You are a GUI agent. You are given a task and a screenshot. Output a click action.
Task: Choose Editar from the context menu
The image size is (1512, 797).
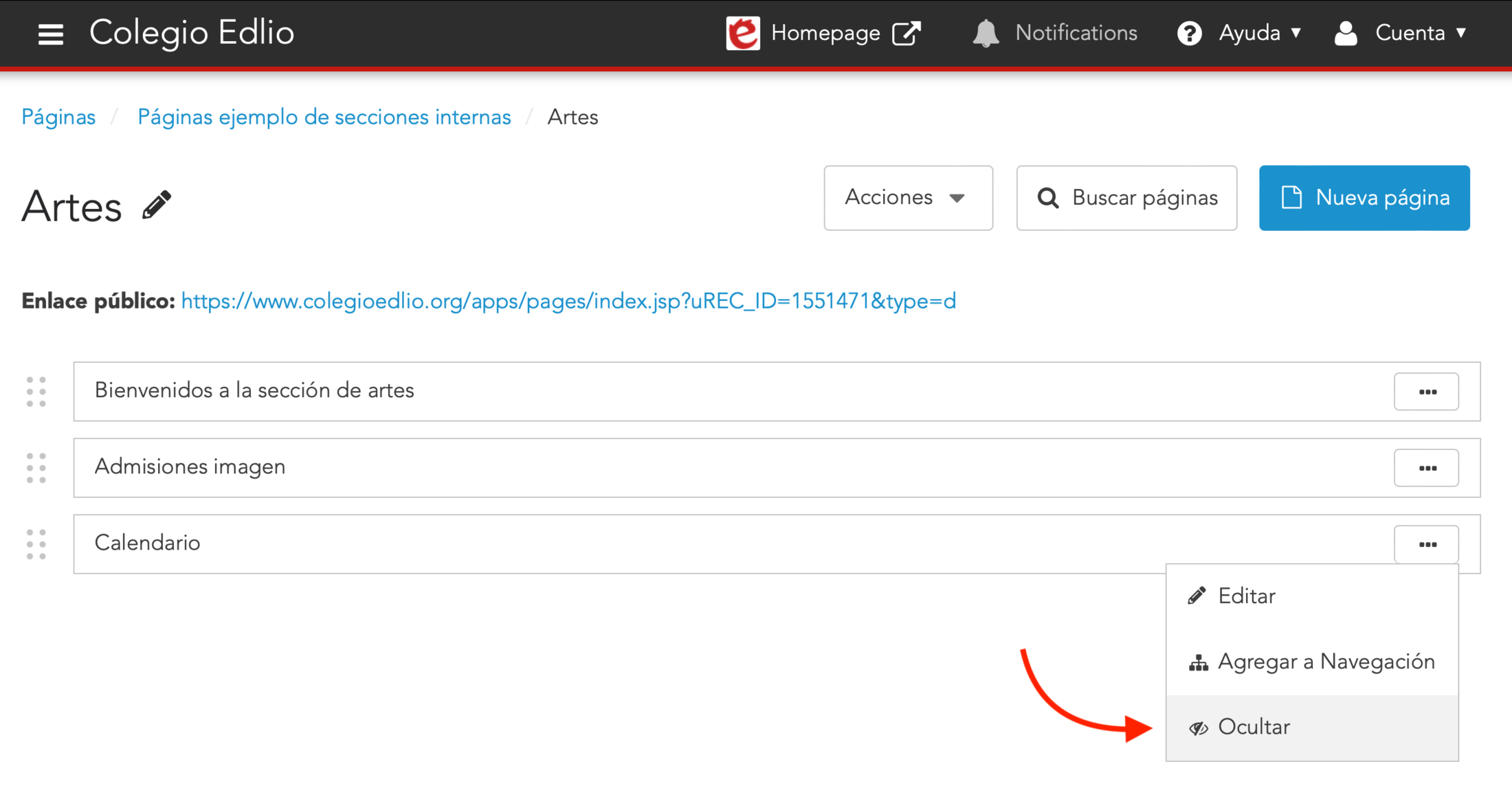coord(1246,596)
